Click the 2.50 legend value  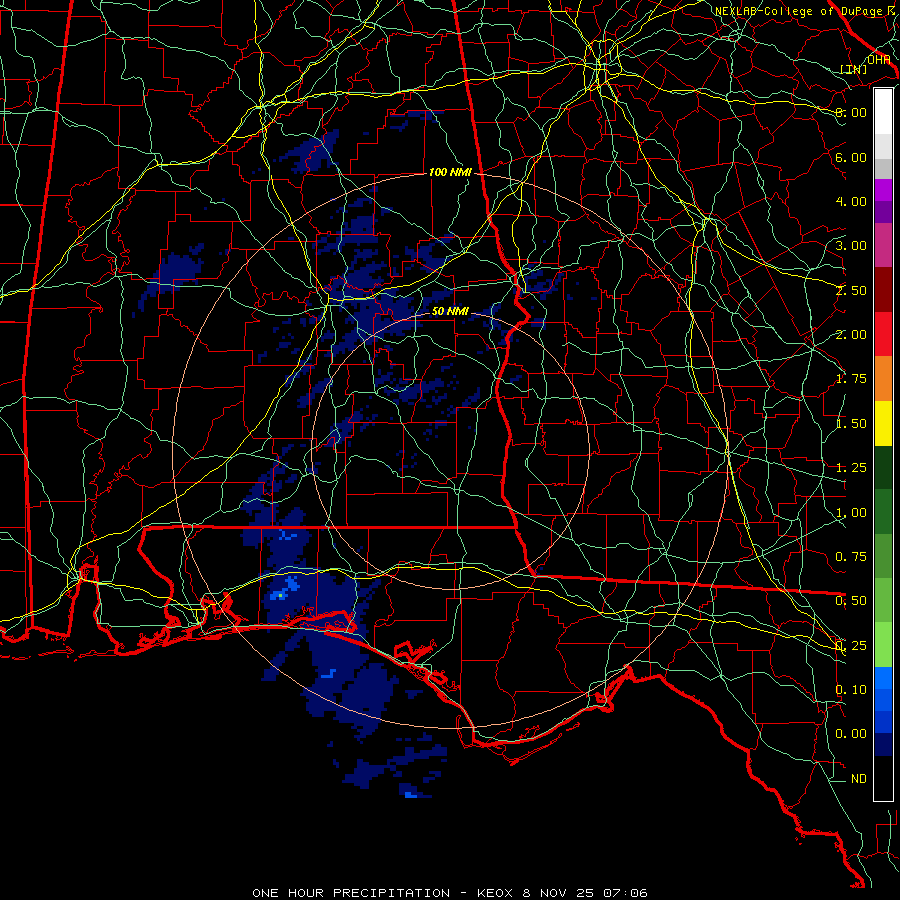[851, 290]
